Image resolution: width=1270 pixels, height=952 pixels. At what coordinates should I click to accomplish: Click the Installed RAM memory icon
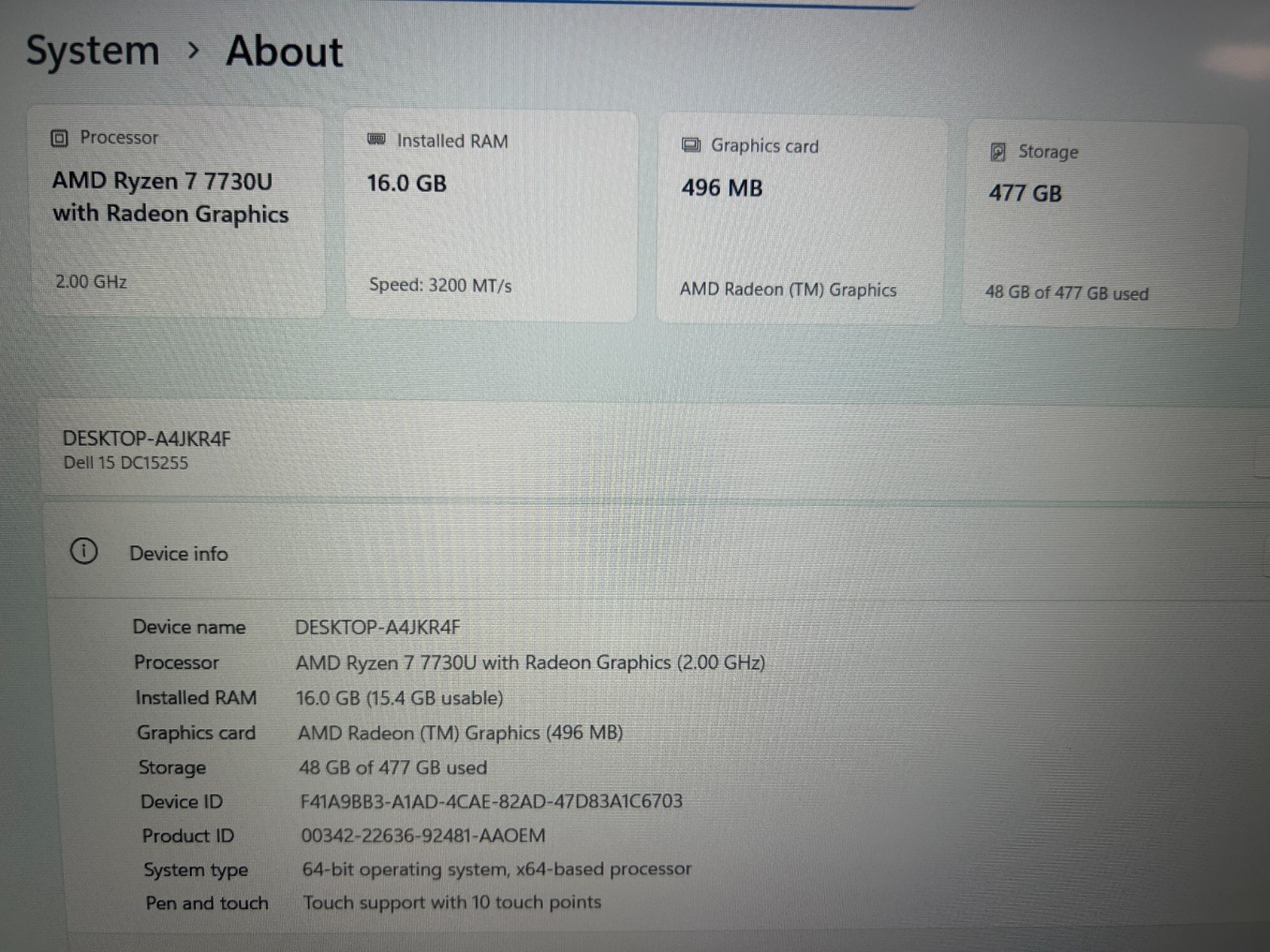(376, 140)
